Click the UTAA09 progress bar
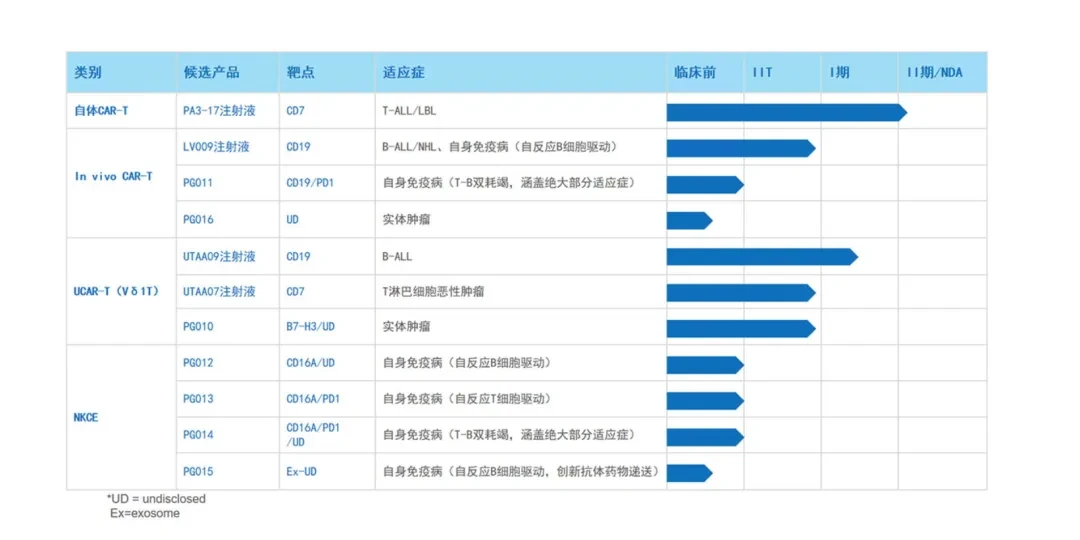Image resolution: width=1080 pixels, height=540 pixels. coord(762,257)
